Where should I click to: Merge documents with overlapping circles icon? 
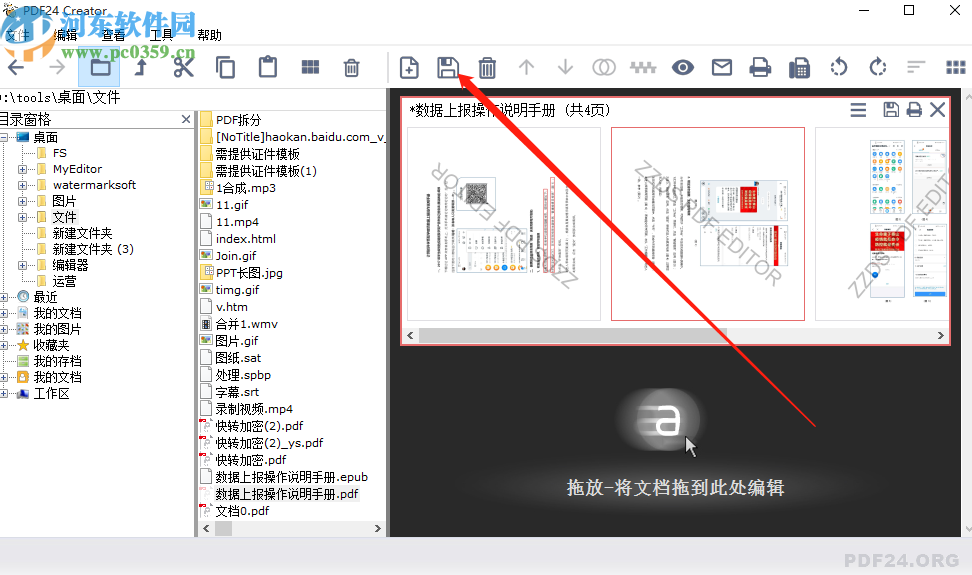pos(604,67)
